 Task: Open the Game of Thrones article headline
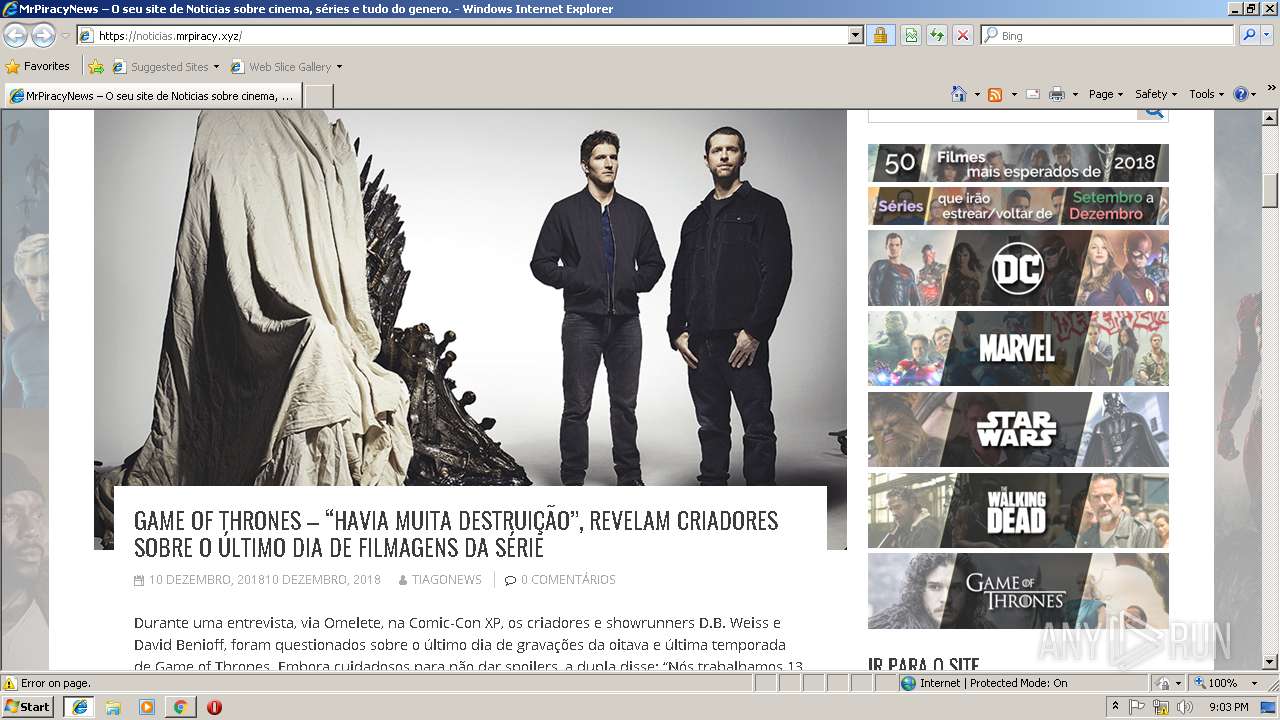456,534
